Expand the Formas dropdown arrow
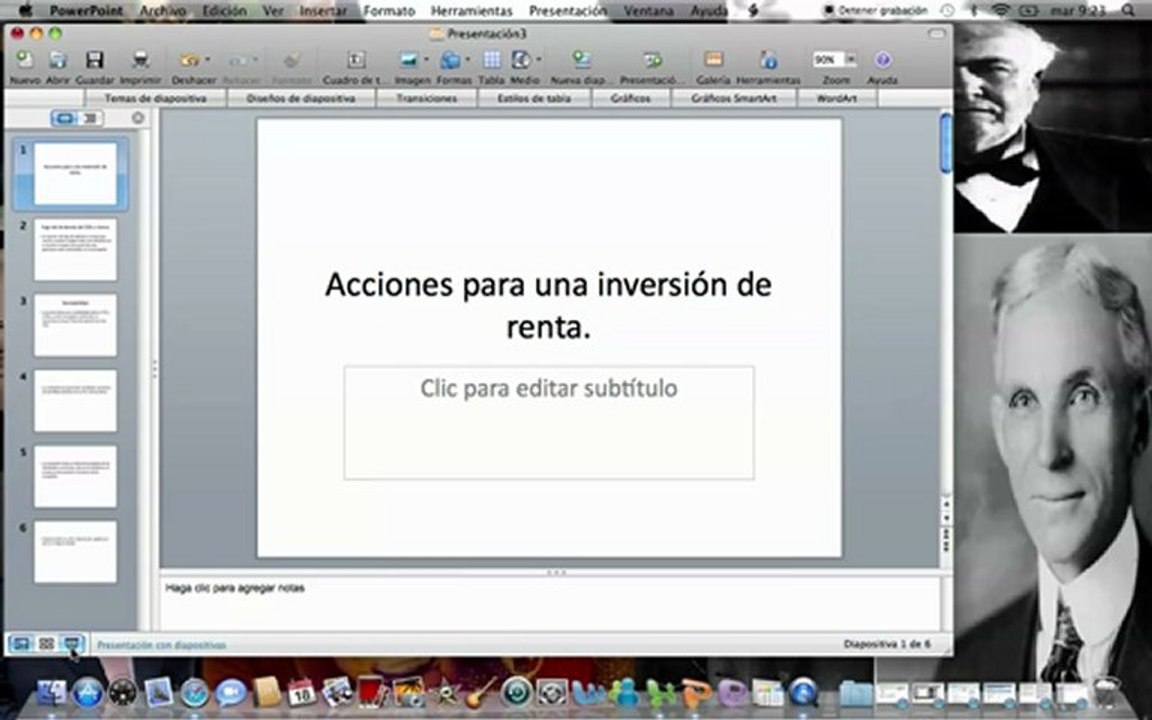Viewport: 1152px width, 720px height. (468, 60)
